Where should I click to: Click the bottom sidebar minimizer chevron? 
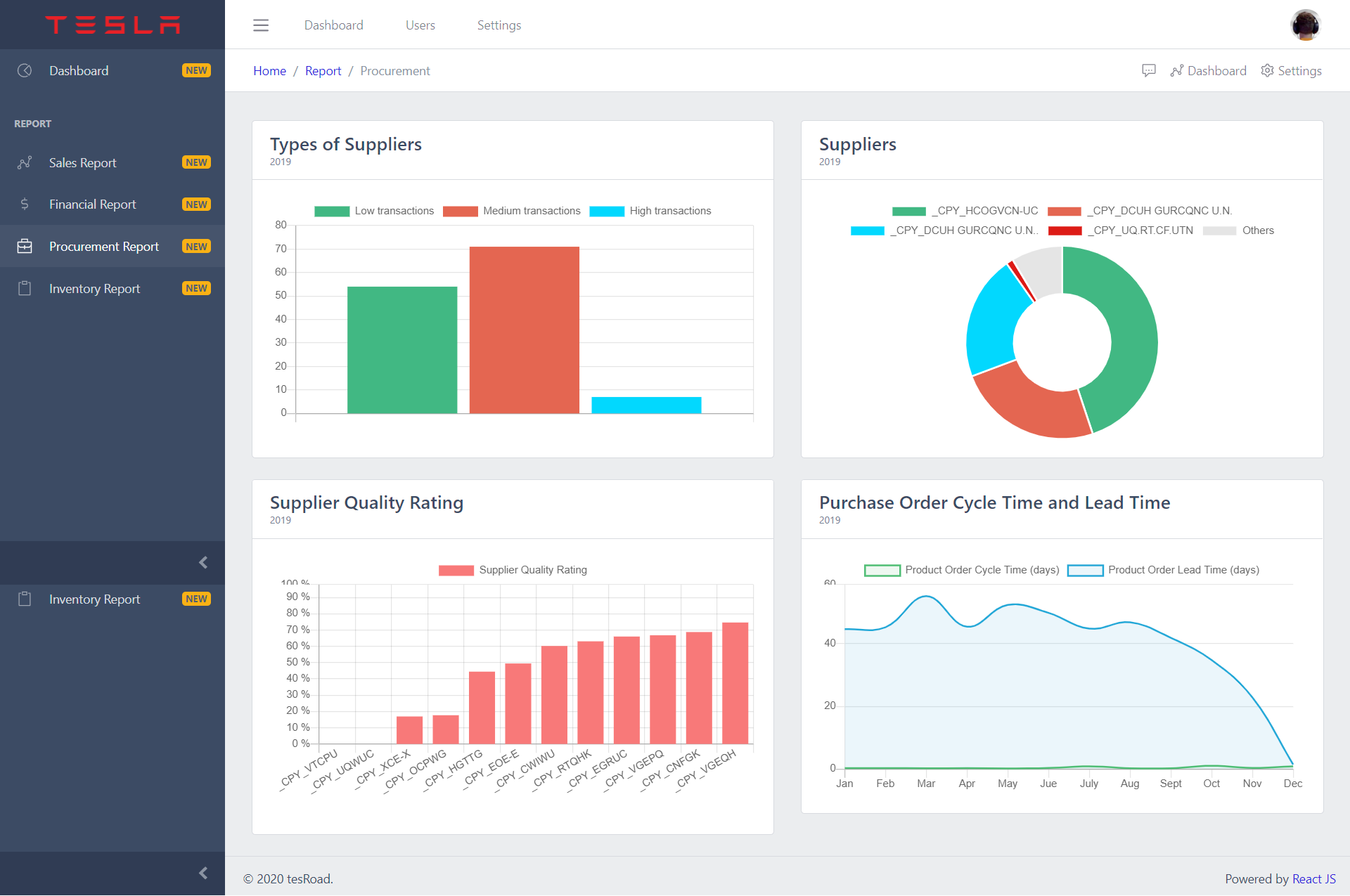203,873
